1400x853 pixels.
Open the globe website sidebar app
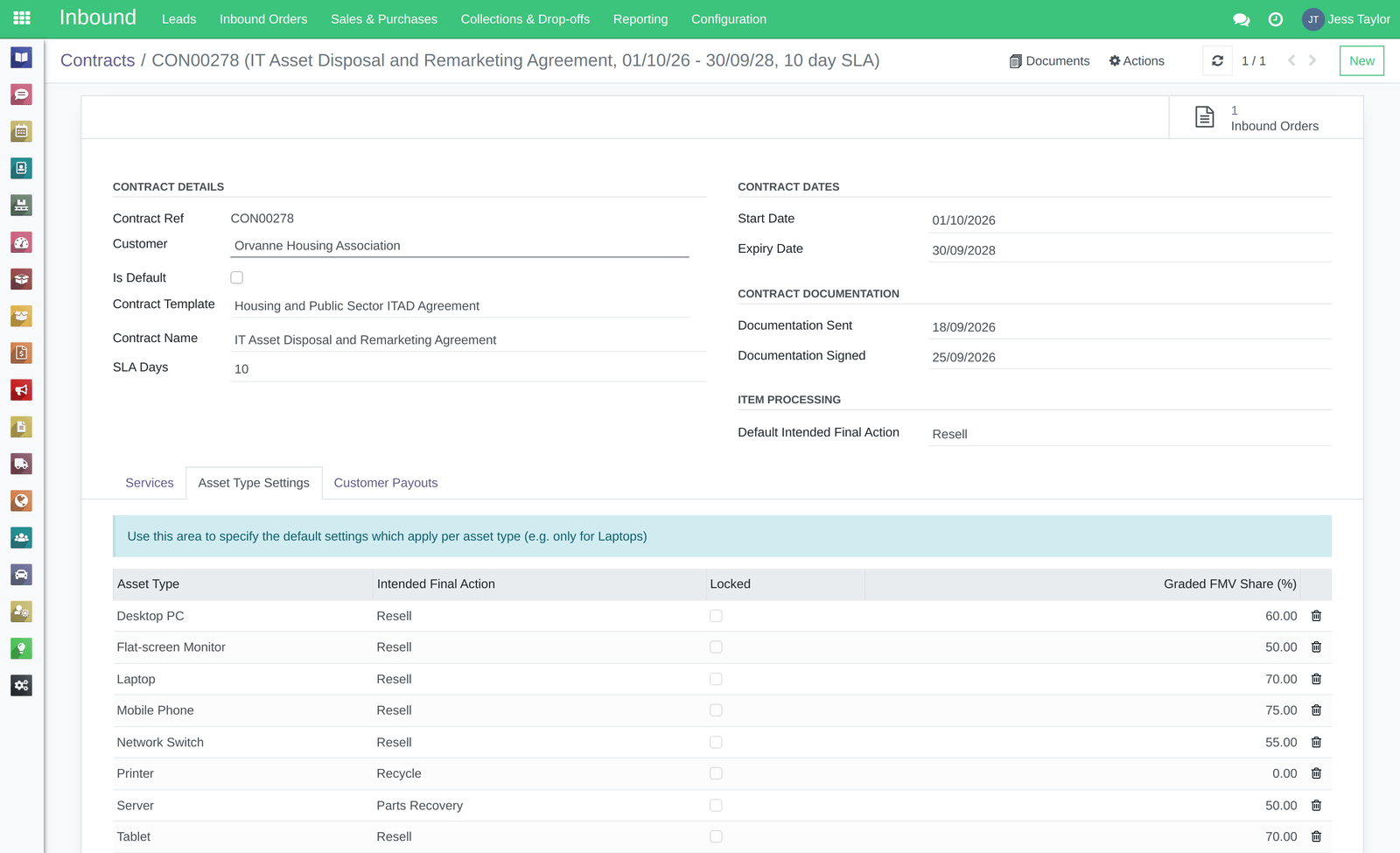pyautogui.click(x=22, y=500)
